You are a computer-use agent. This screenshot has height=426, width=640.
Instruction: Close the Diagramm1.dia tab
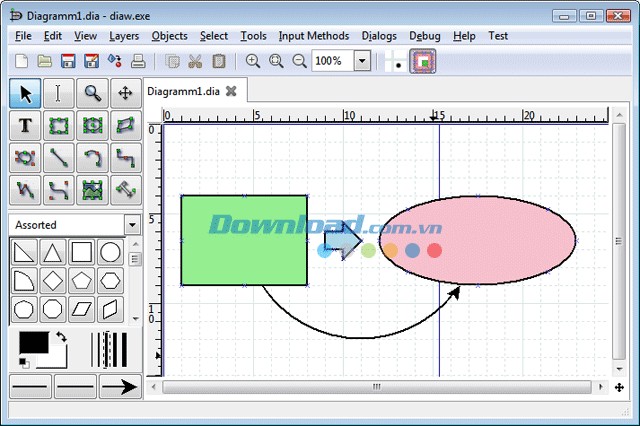[x=231, y=91]
